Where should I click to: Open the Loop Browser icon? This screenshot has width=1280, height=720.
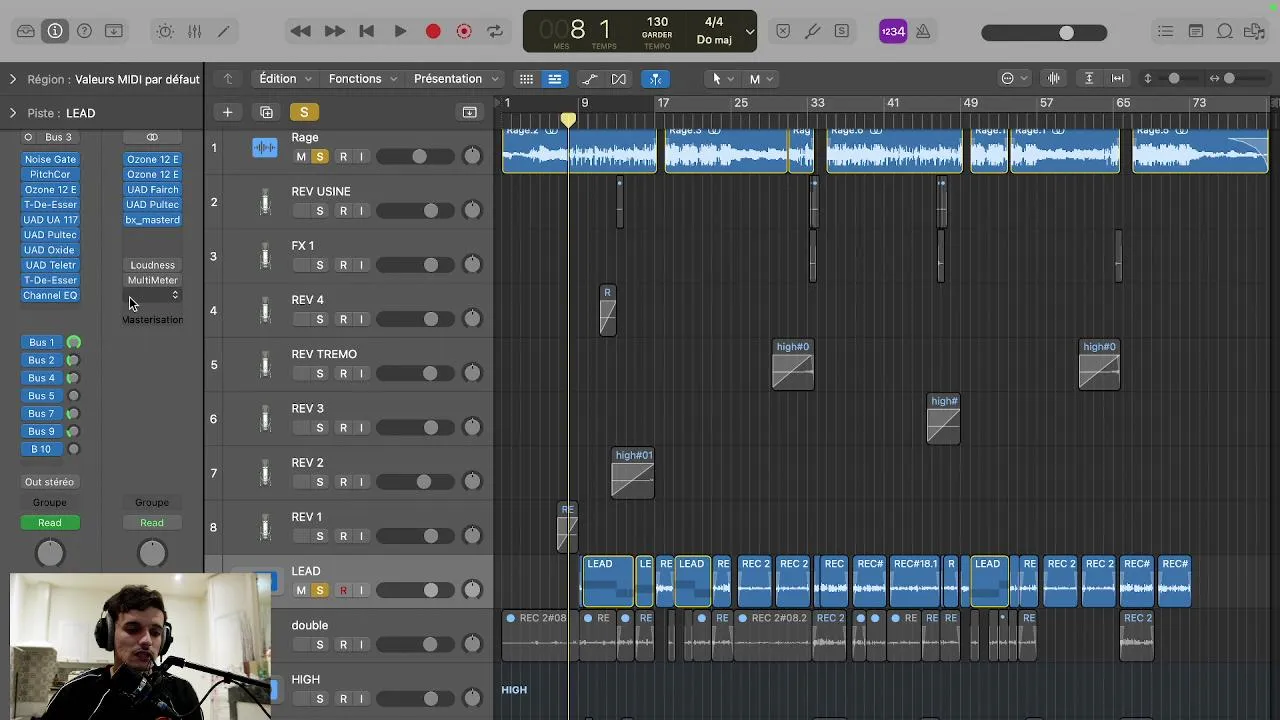click(1225, 31)
